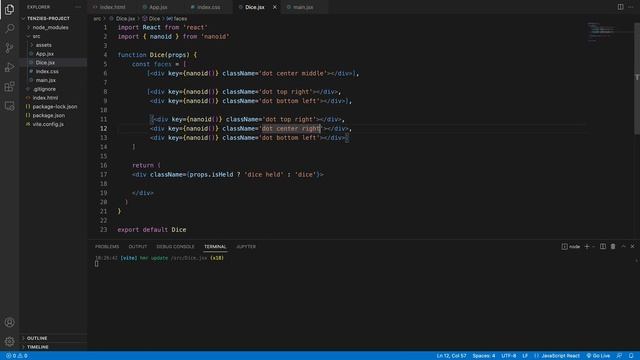
Task: Split the editor to the right
Action: point(620,7)
